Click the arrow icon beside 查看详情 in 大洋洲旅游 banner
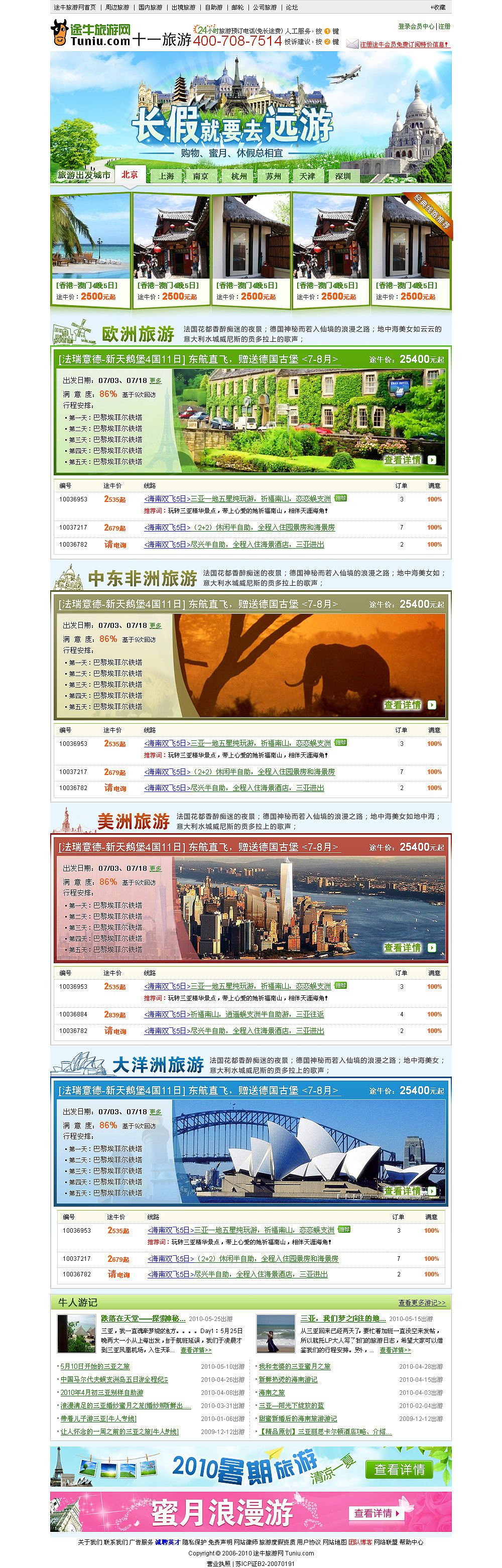Image resolution: width=502 pixels, height=1568 pixels. (x=431, y=1190)
